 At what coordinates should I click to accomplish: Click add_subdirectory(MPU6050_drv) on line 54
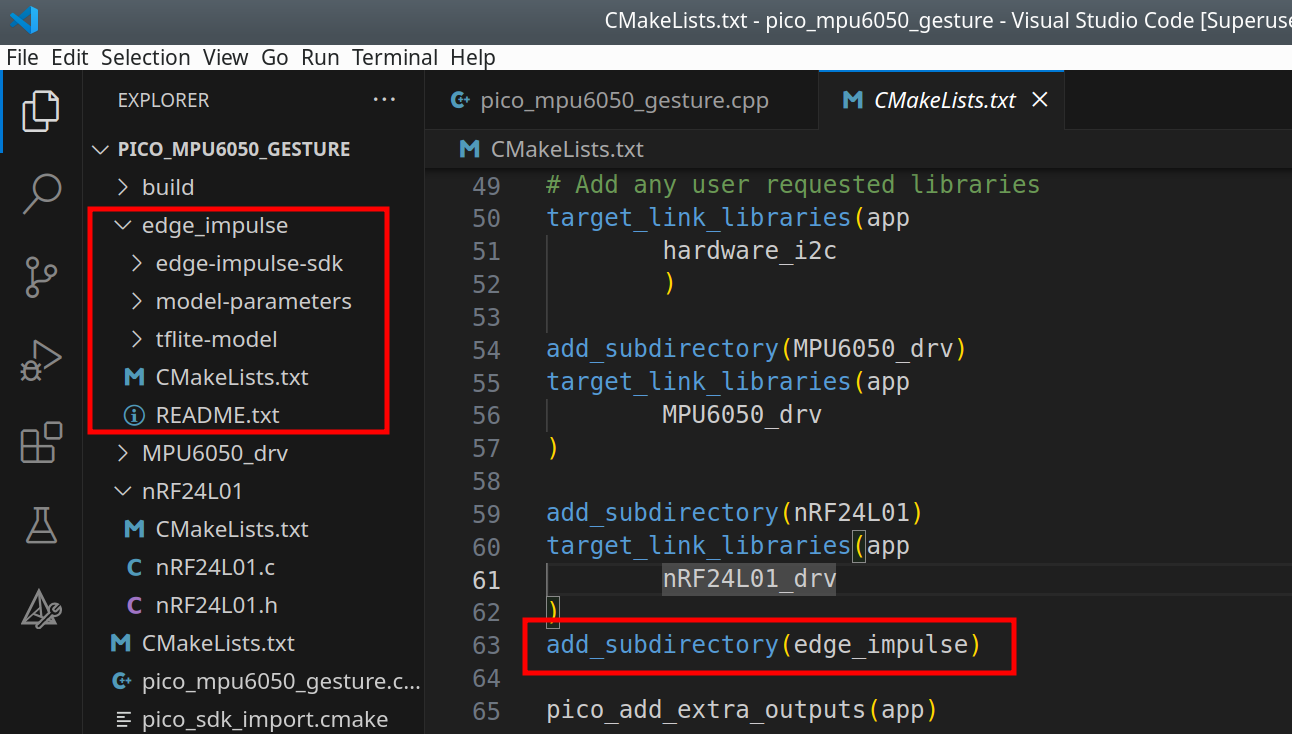point(757,349)
